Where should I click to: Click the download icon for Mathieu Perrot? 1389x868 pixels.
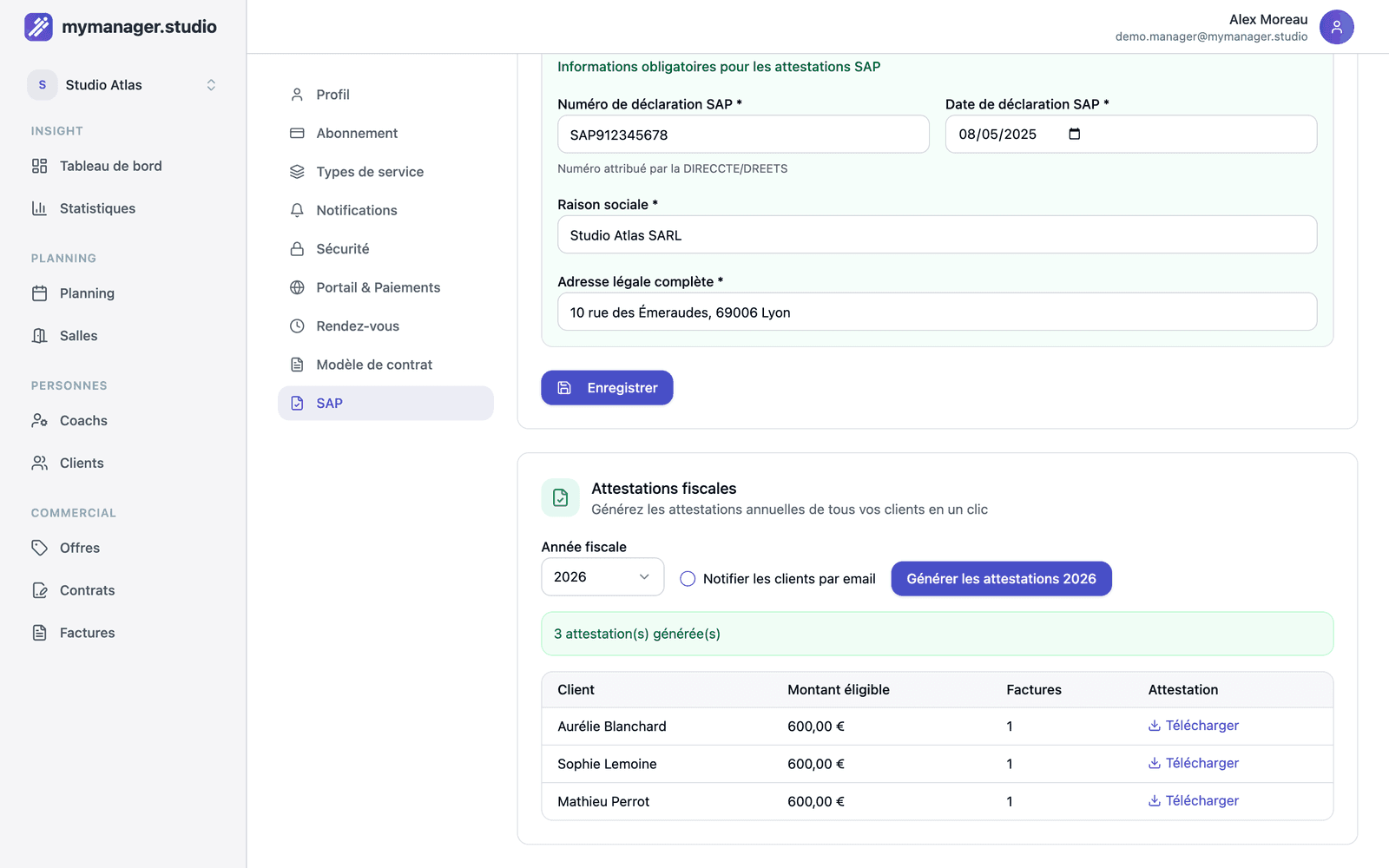[x=1155, y=801]
